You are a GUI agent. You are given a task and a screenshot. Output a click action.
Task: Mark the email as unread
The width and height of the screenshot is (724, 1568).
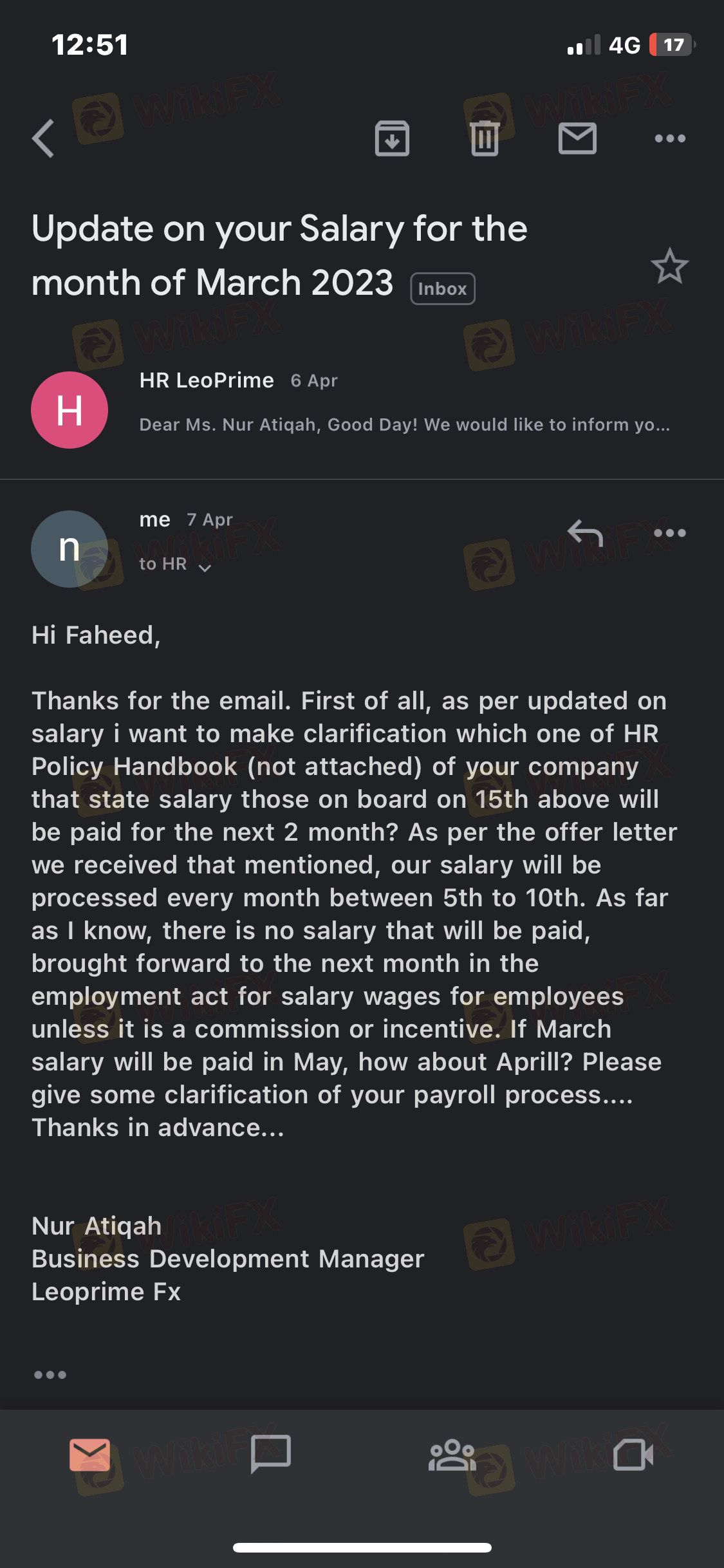point(577,138)
